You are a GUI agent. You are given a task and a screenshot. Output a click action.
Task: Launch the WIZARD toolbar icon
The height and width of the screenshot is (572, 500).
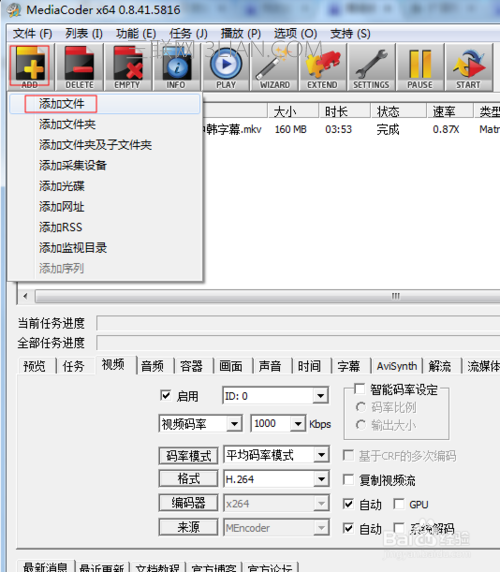click(x=274, y=67)
